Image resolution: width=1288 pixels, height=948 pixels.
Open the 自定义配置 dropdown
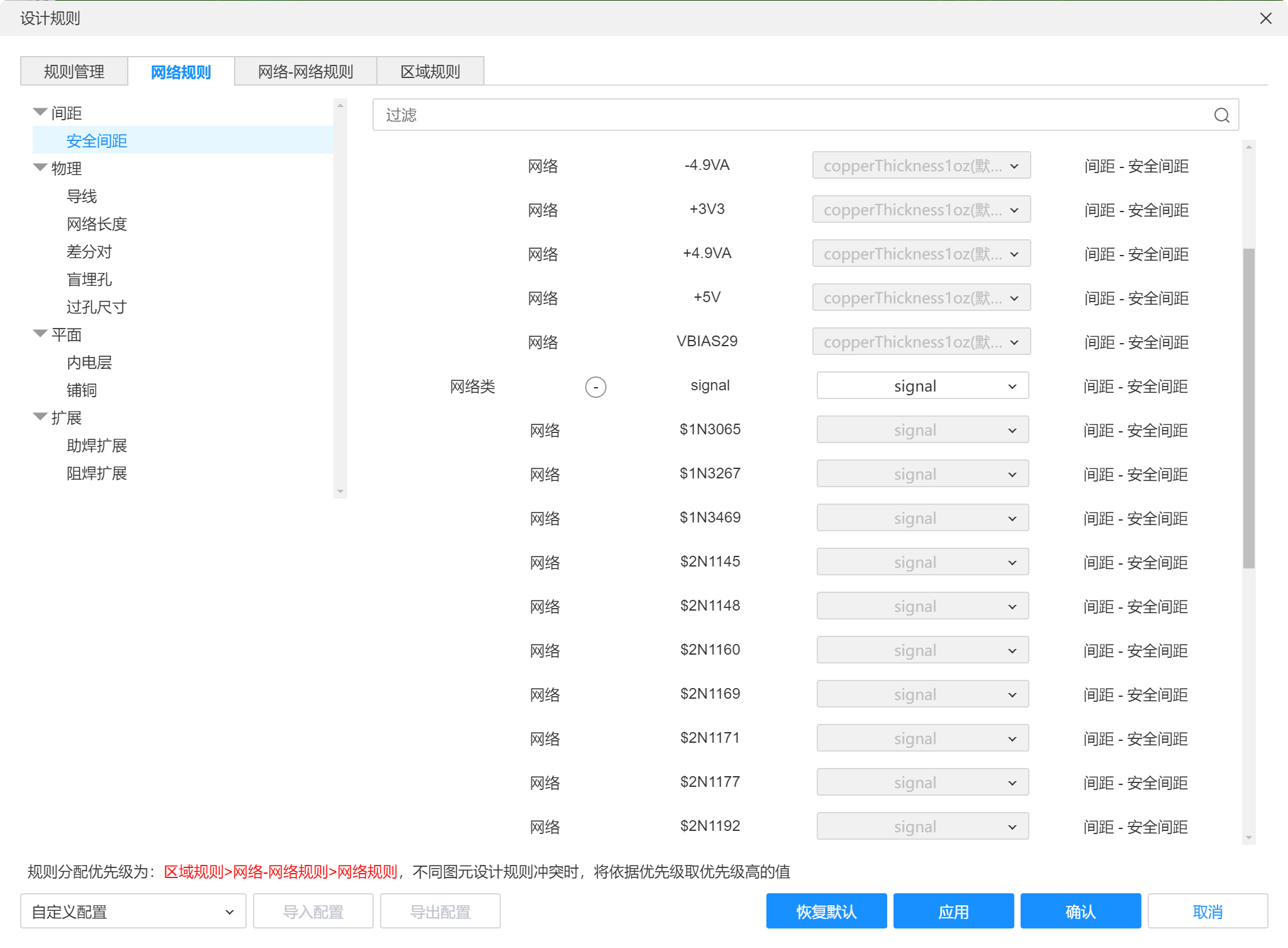(133, 911)
